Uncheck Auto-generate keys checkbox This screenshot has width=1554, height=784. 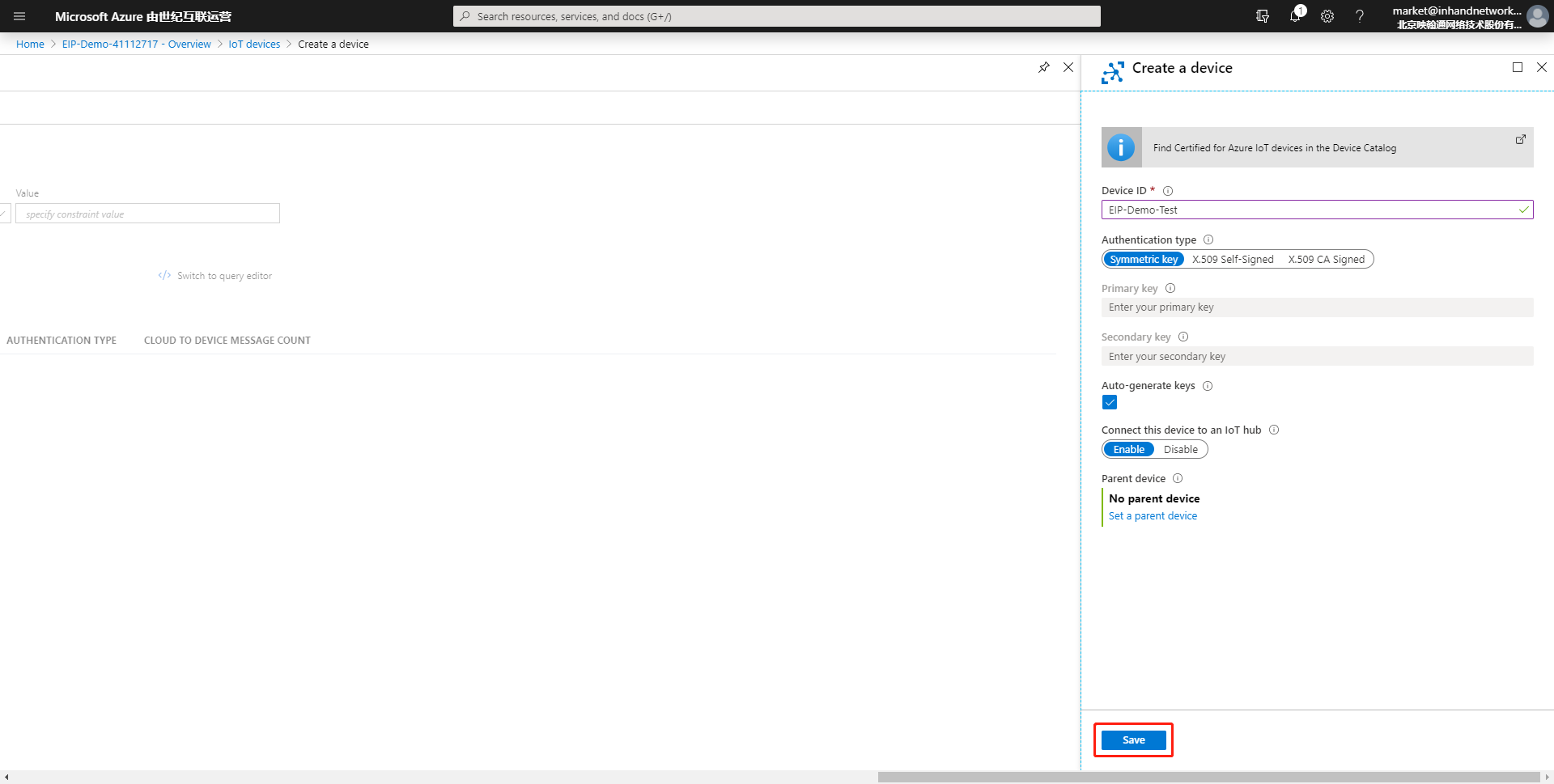[1110, 402]
